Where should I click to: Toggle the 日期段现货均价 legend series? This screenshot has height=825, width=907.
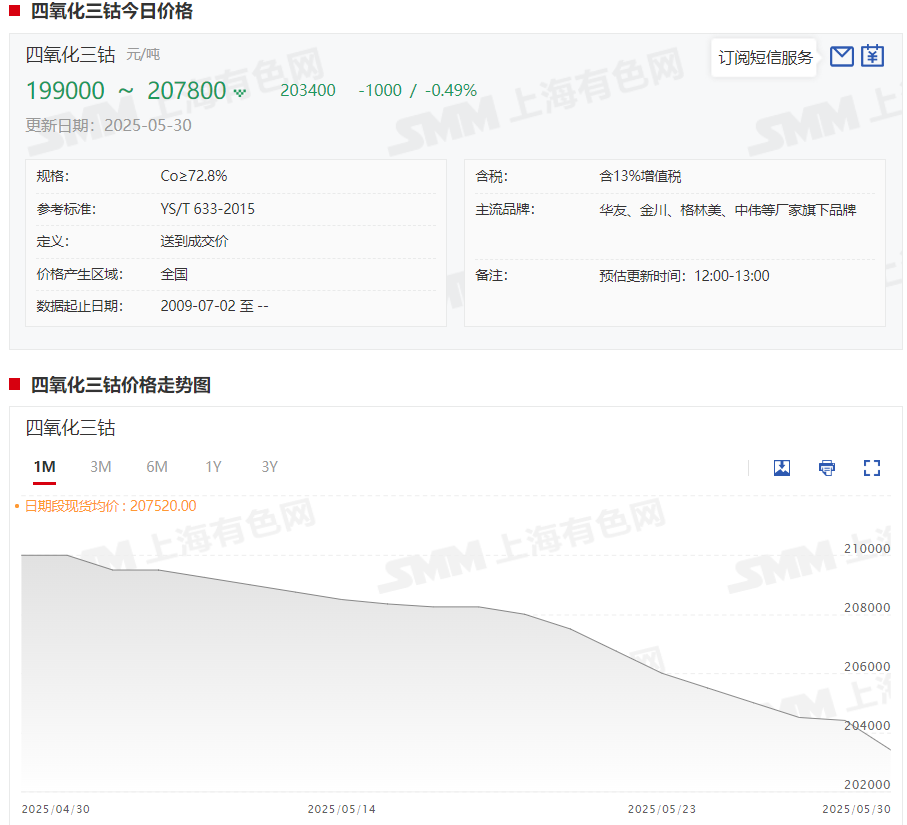[106, 506]
